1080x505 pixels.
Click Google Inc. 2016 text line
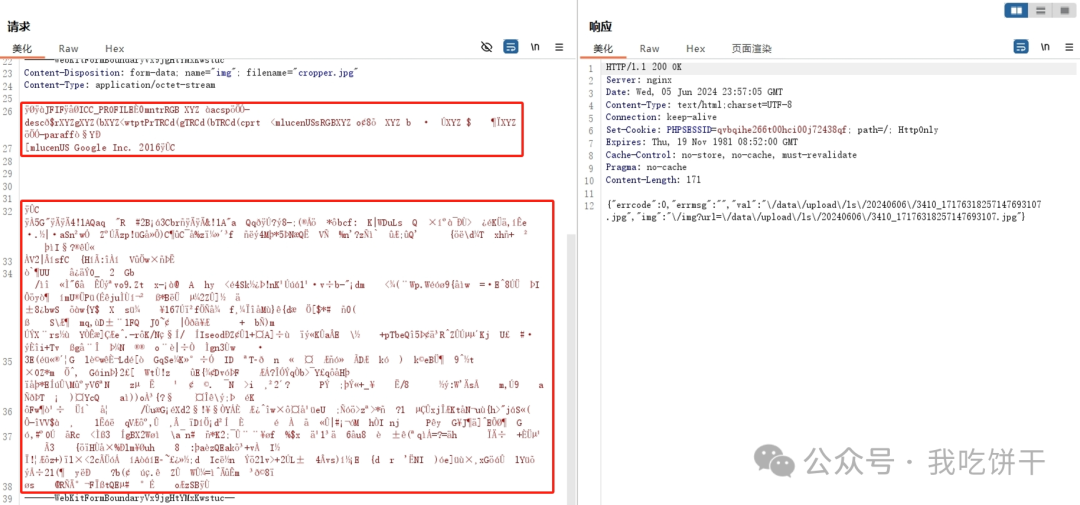tap(100, 147)
